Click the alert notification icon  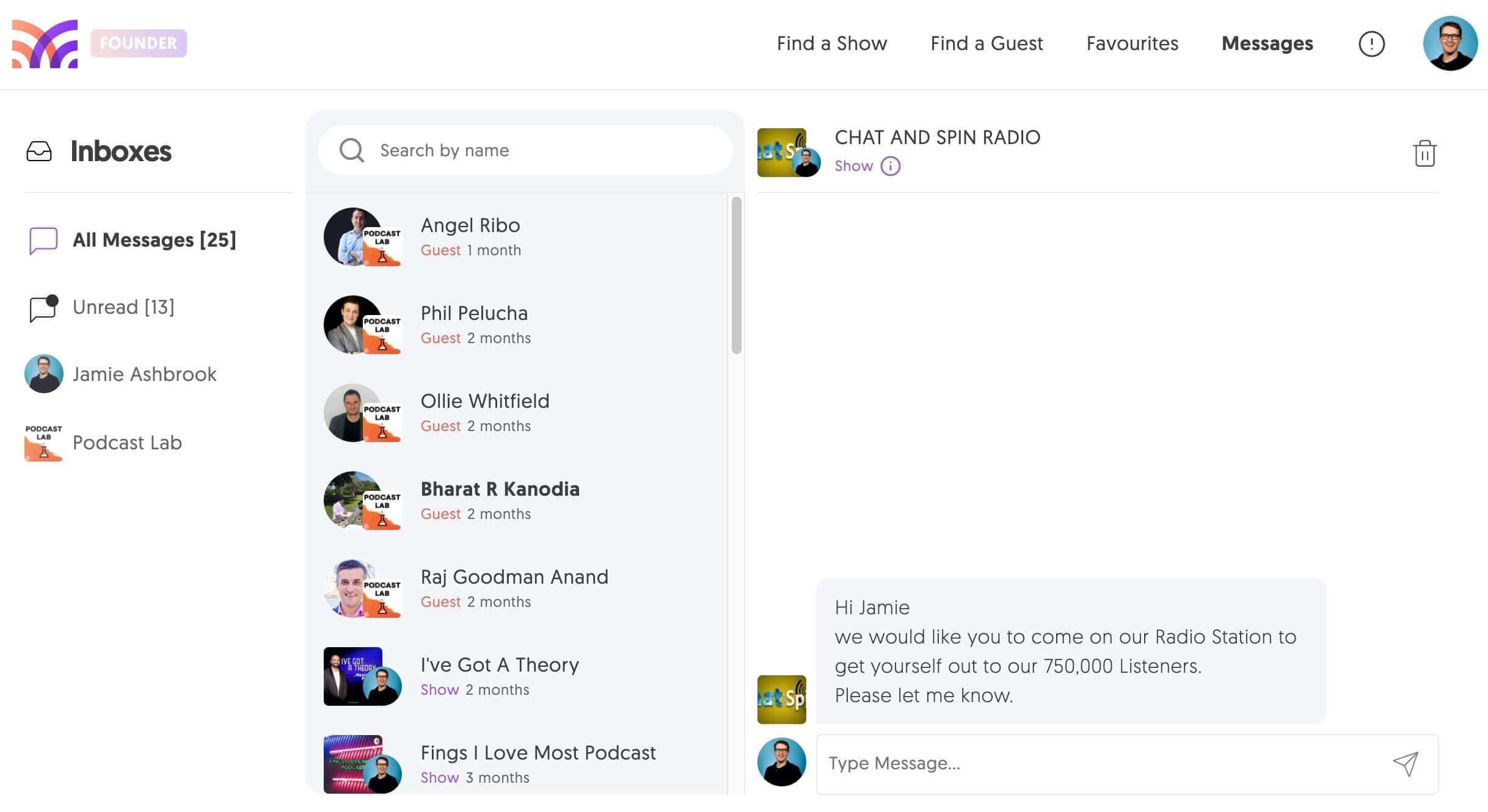(x=1371, y=43)
